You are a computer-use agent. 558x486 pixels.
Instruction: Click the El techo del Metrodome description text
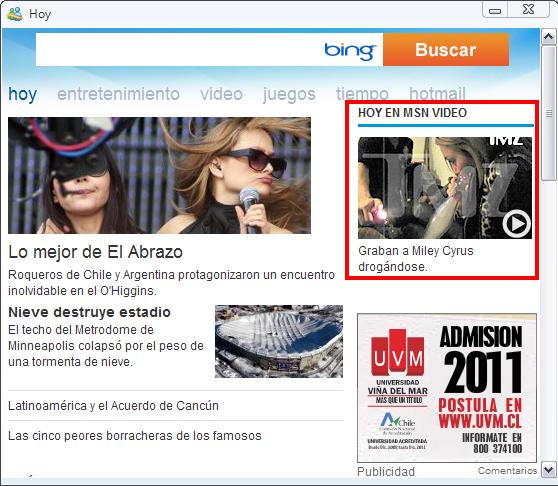pyautogui.click(x=106, y=345)
